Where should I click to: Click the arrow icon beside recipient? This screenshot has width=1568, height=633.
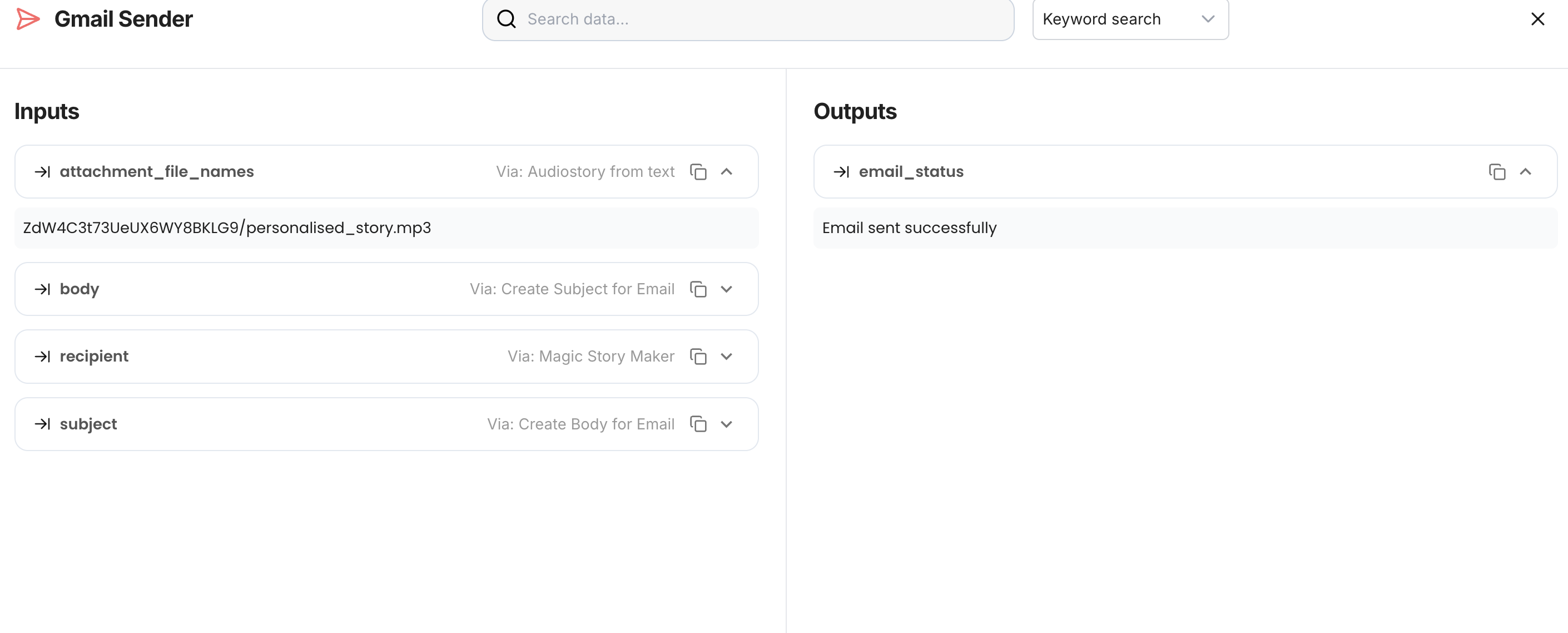tap(43, 357)
